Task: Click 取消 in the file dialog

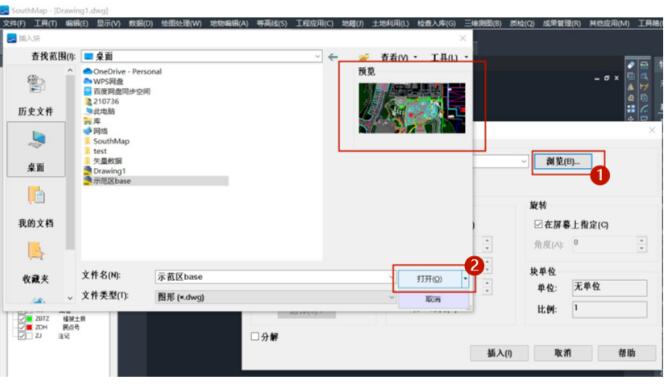Action: [x=433, y=299]
